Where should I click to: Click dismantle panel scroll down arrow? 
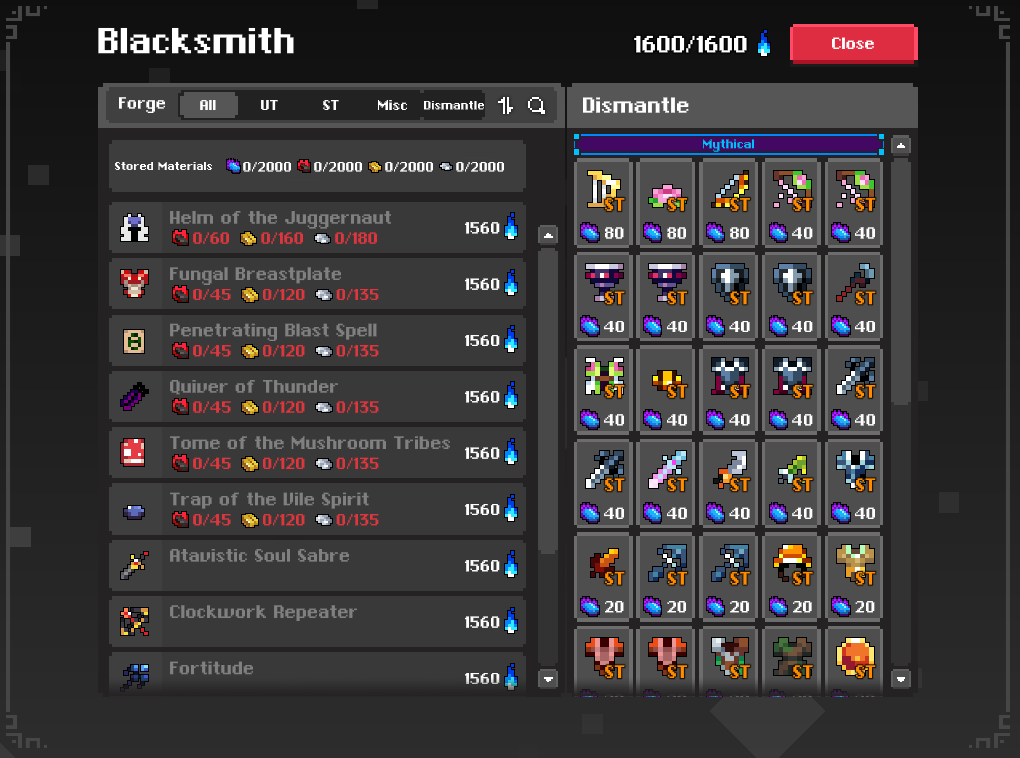901,679
